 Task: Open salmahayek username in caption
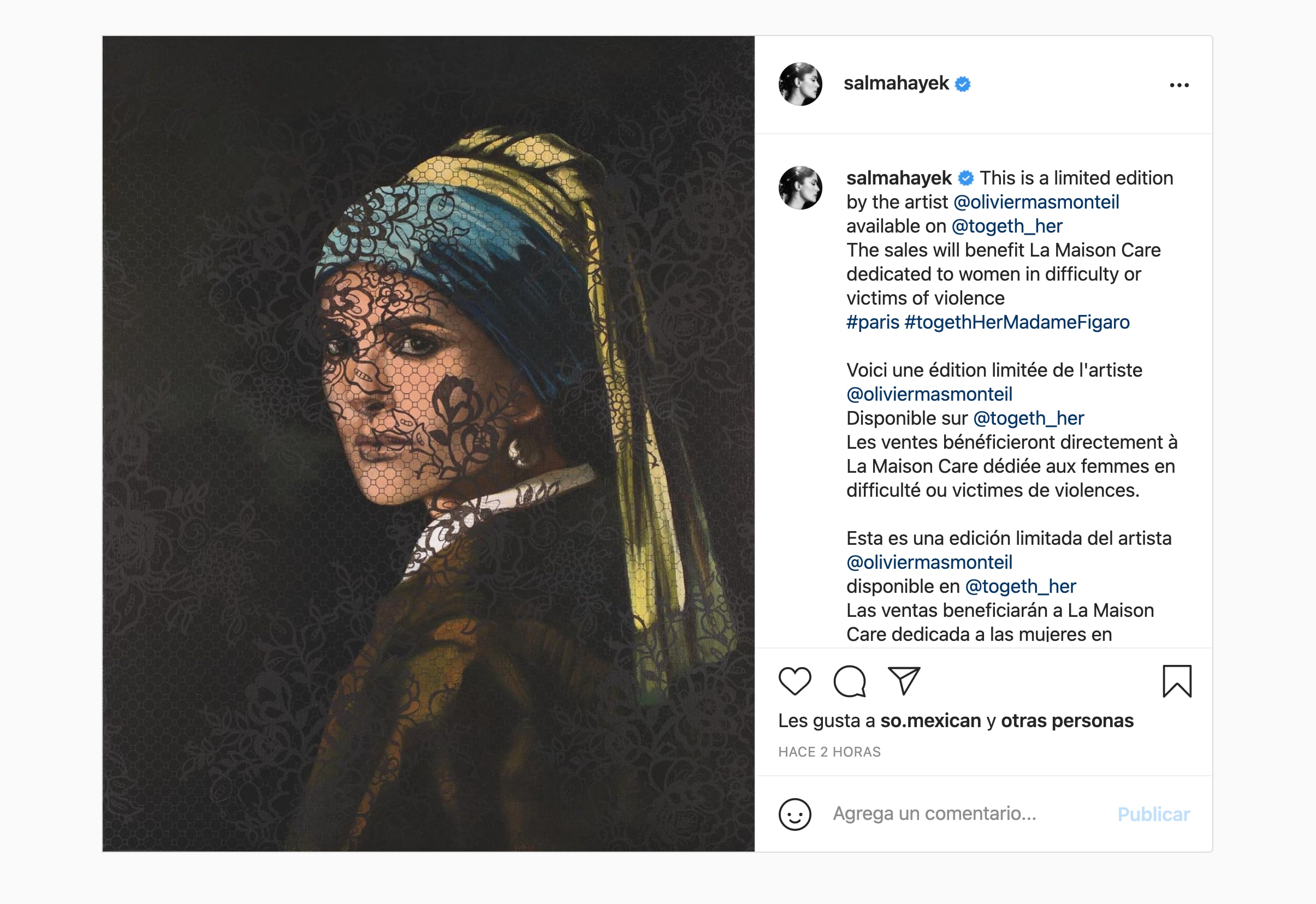coord(898,178)
